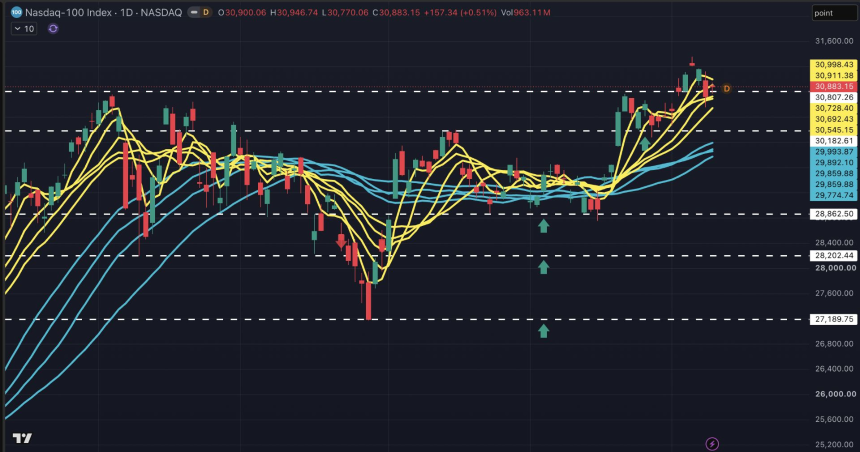Click the dash icon in the header pill
This screenshot has width=860, height=452.
194,12
